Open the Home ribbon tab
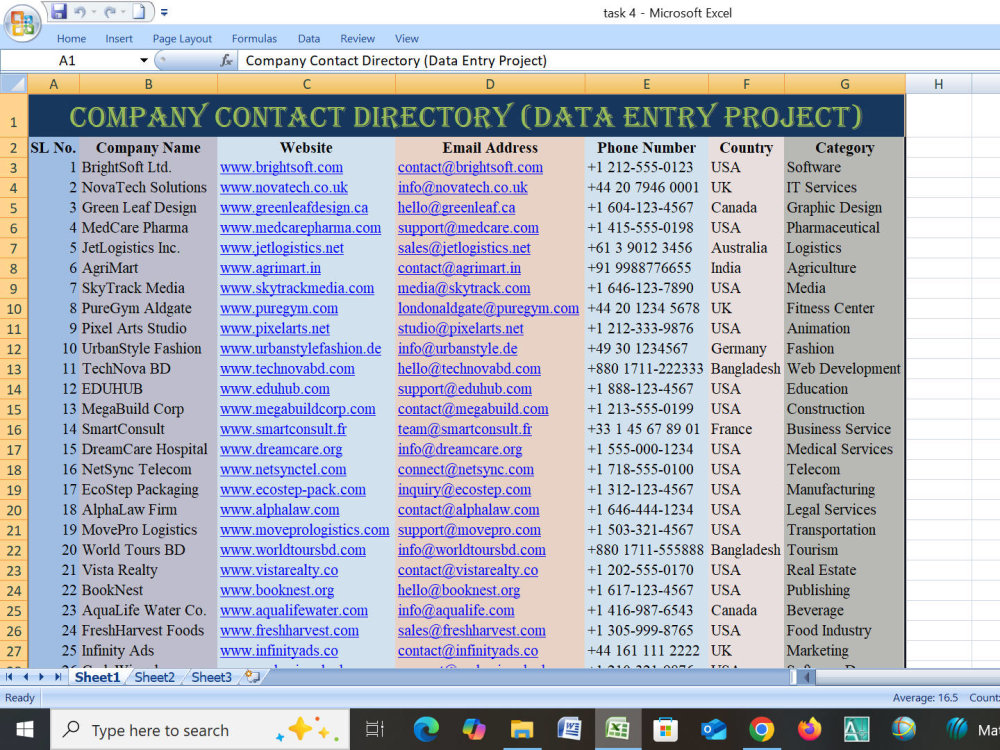This screenshot has width=1000, height=750. point(71,38)
